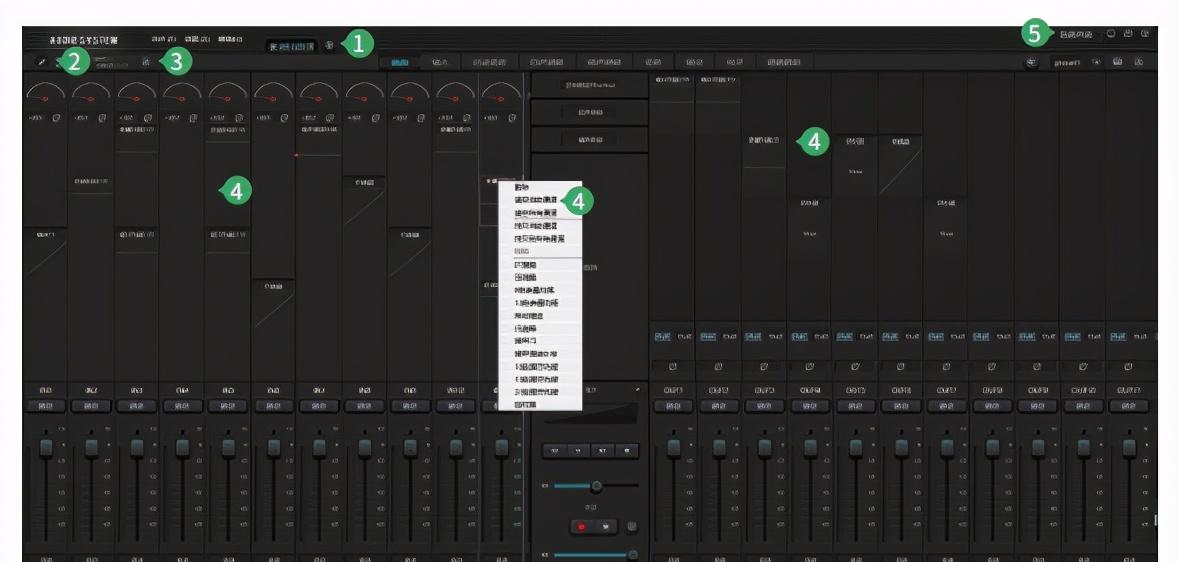Image resolution: width=1178 pixels, height=562 pixels.
Task: Click the button right of the red record button
Action: point(606,527)
